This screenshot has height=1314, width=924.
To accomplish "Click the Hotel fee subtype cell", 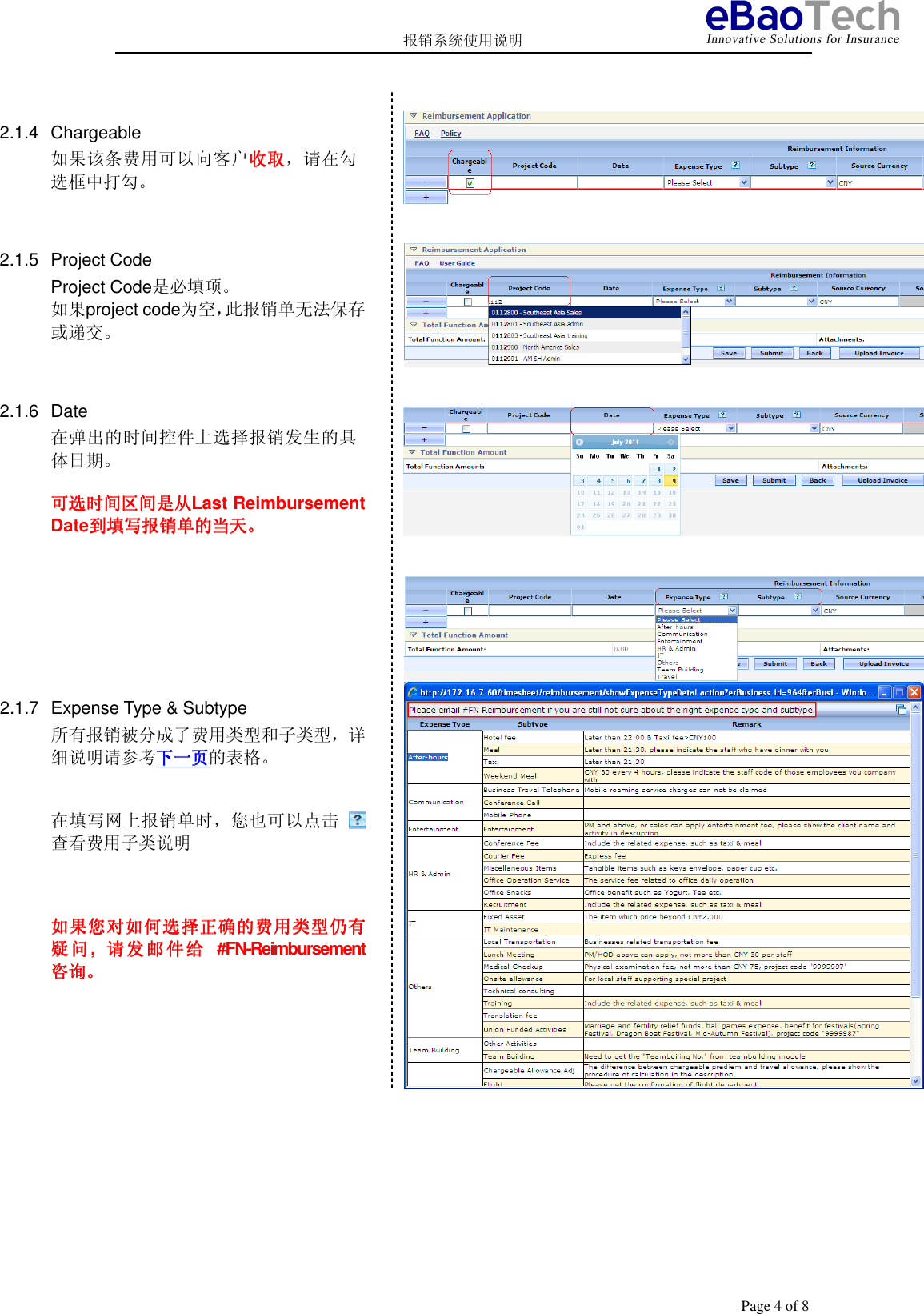I will [x=532, y=738].
